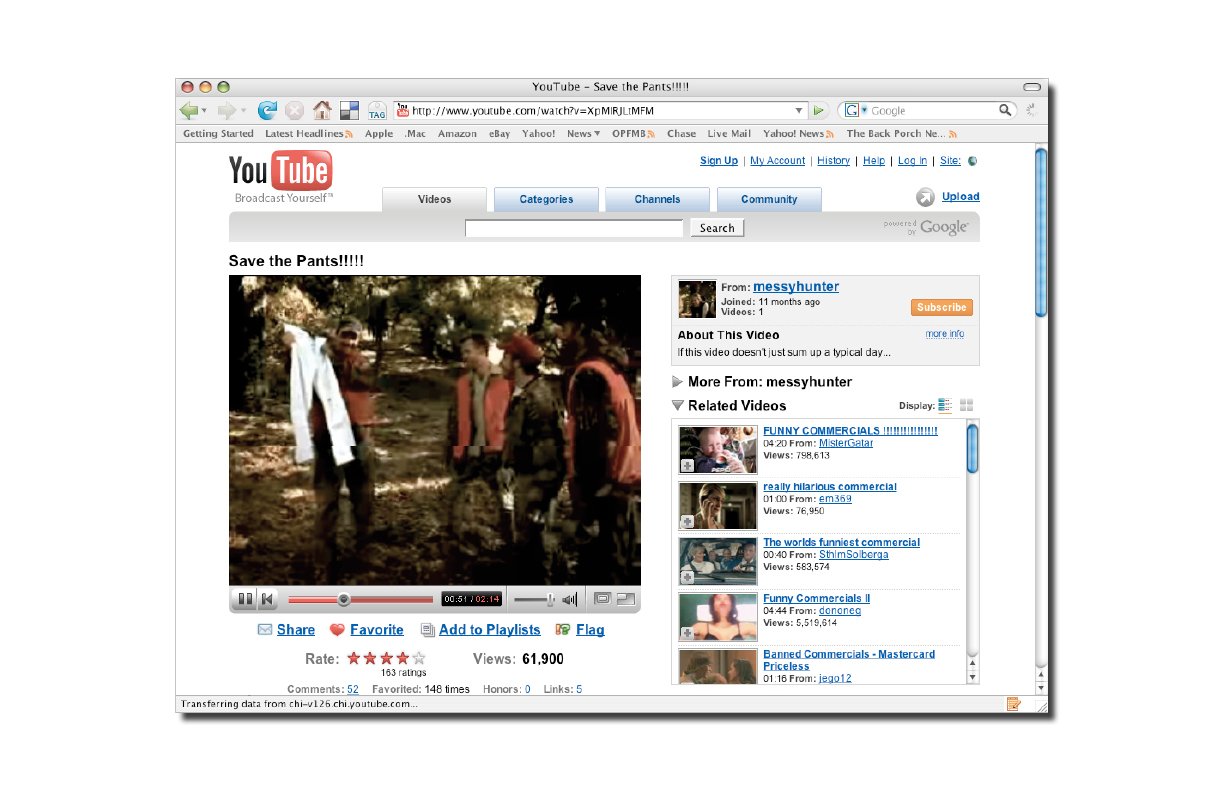Open the eBay bookmark

tap(499, 134)
